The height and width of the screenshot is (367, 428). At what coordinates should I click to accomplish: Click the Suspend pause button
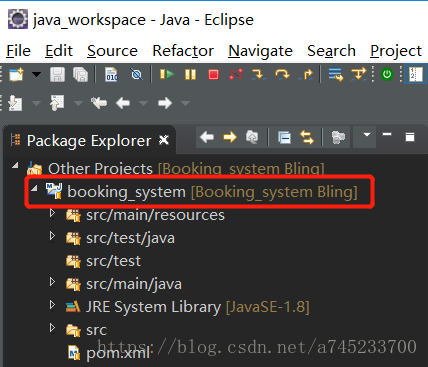(190, 74)
